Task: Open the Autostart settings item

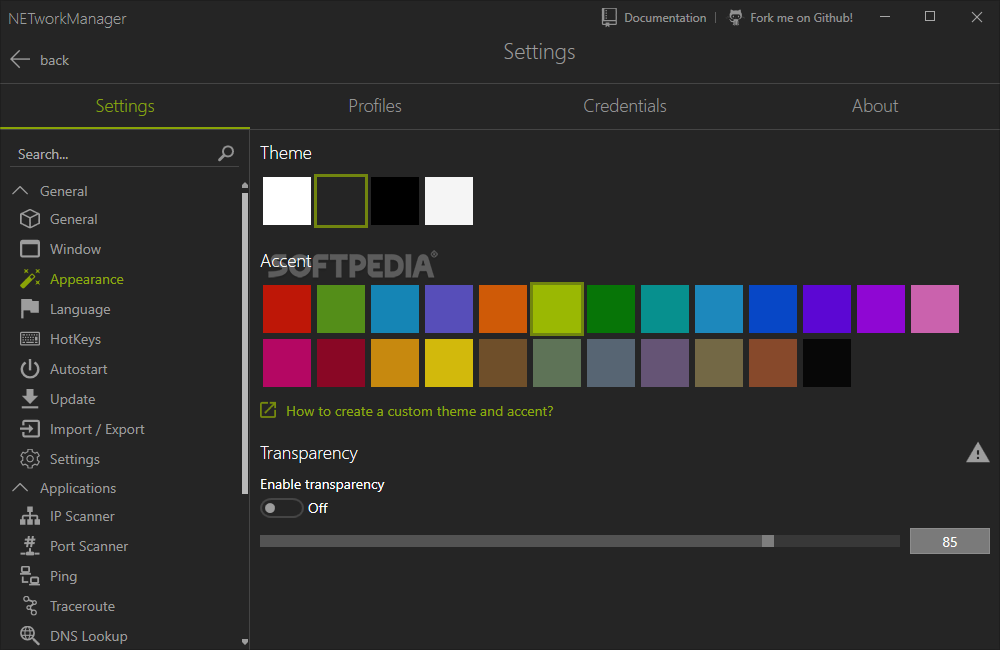Action: point(78,369)
